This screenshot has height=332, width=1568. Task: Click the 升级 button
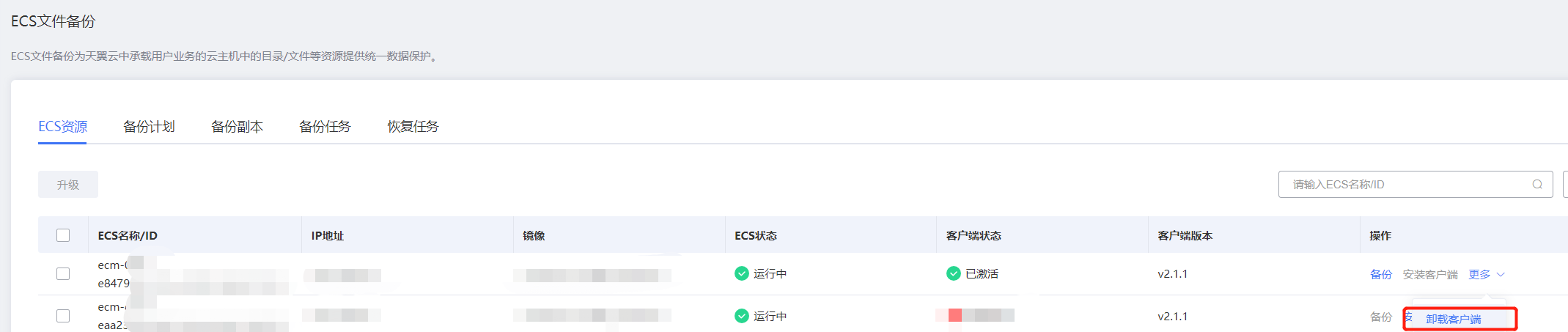pos(68,185)
